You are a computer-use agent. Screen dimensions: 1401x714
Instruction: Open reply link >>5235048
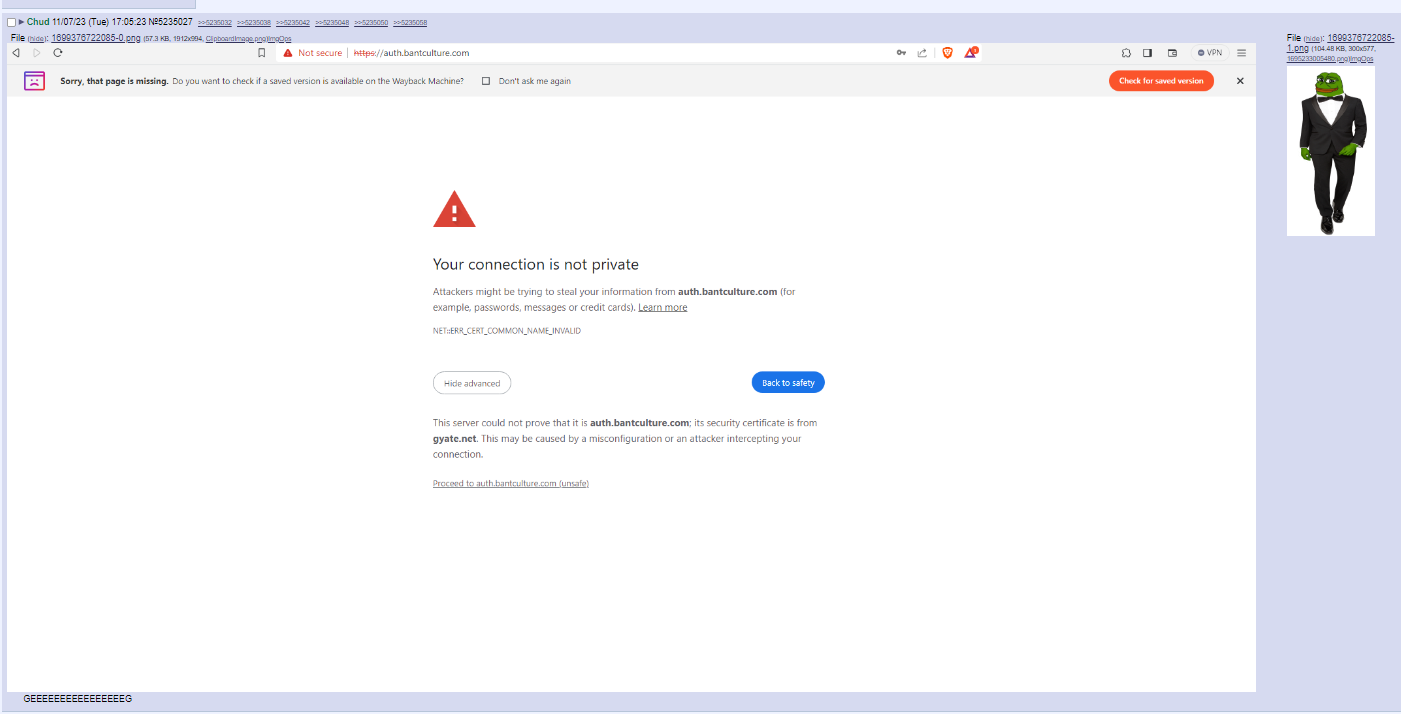(332, 22)
